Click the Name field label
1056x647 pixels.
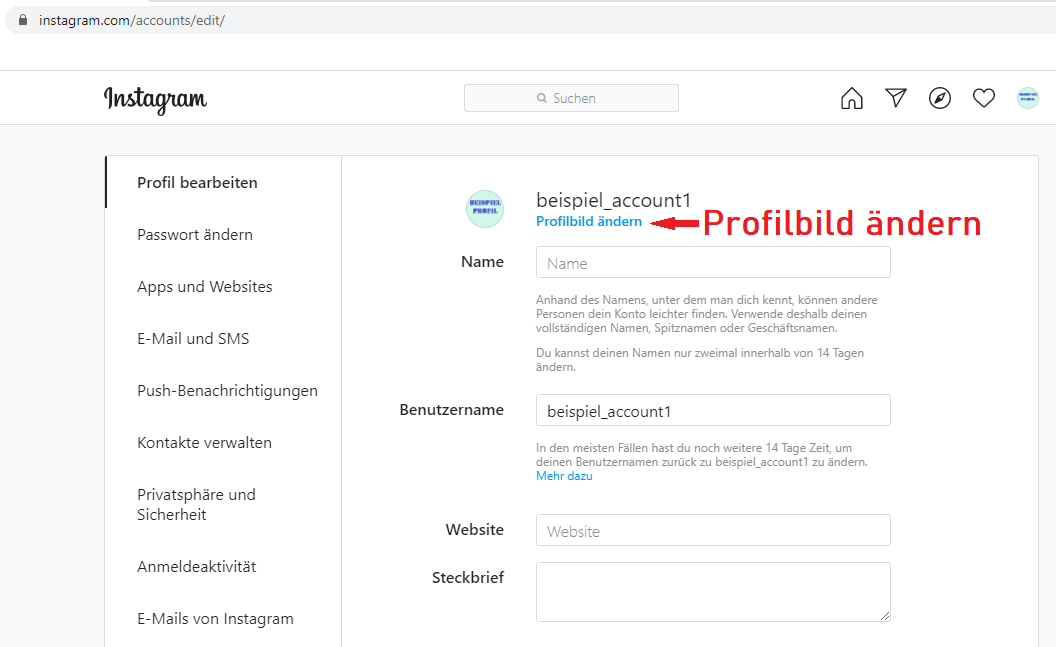[482, 261]
